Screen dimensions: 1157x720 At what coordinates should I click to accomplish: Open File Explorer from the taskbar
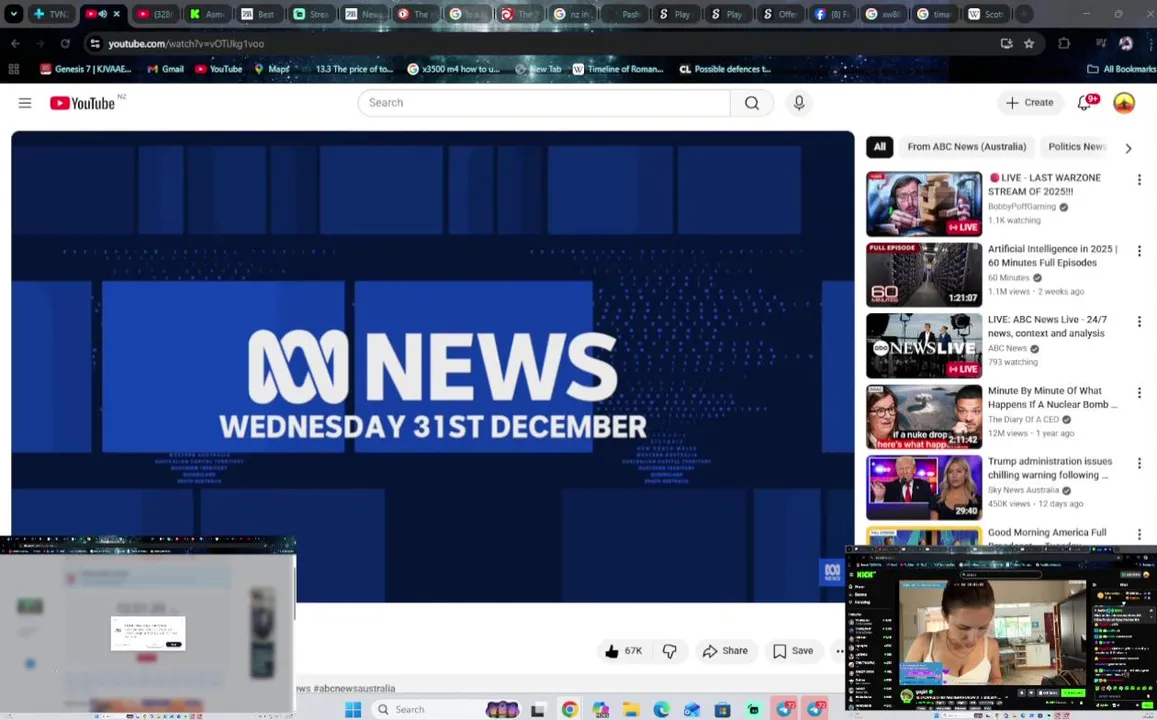pyautogui.click(x=630, y=709)
